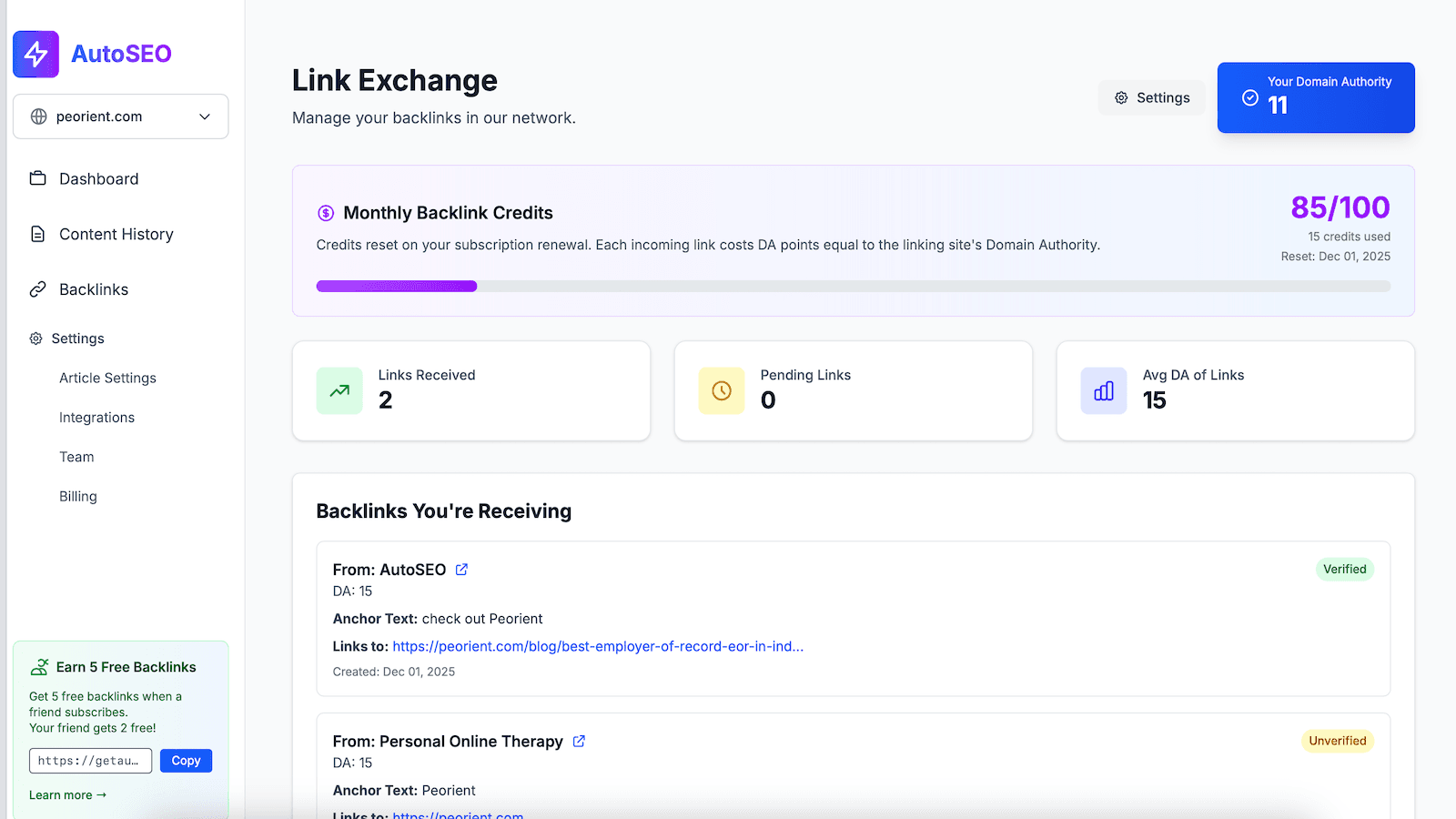
Task: Click the globe icon beside peorient.com
Action: tap(37, 116)
